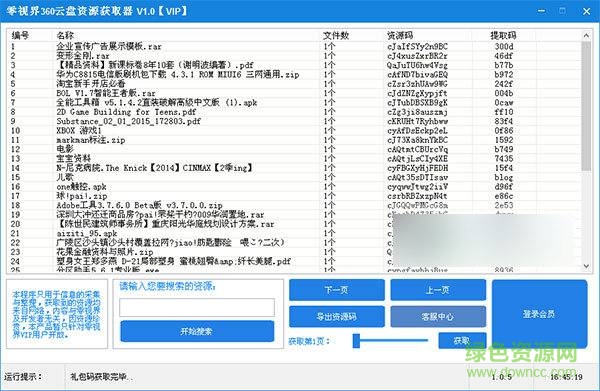600x391 pixels.
Task: Click the 上一页 previous page button
Action: tap(438, 290)
